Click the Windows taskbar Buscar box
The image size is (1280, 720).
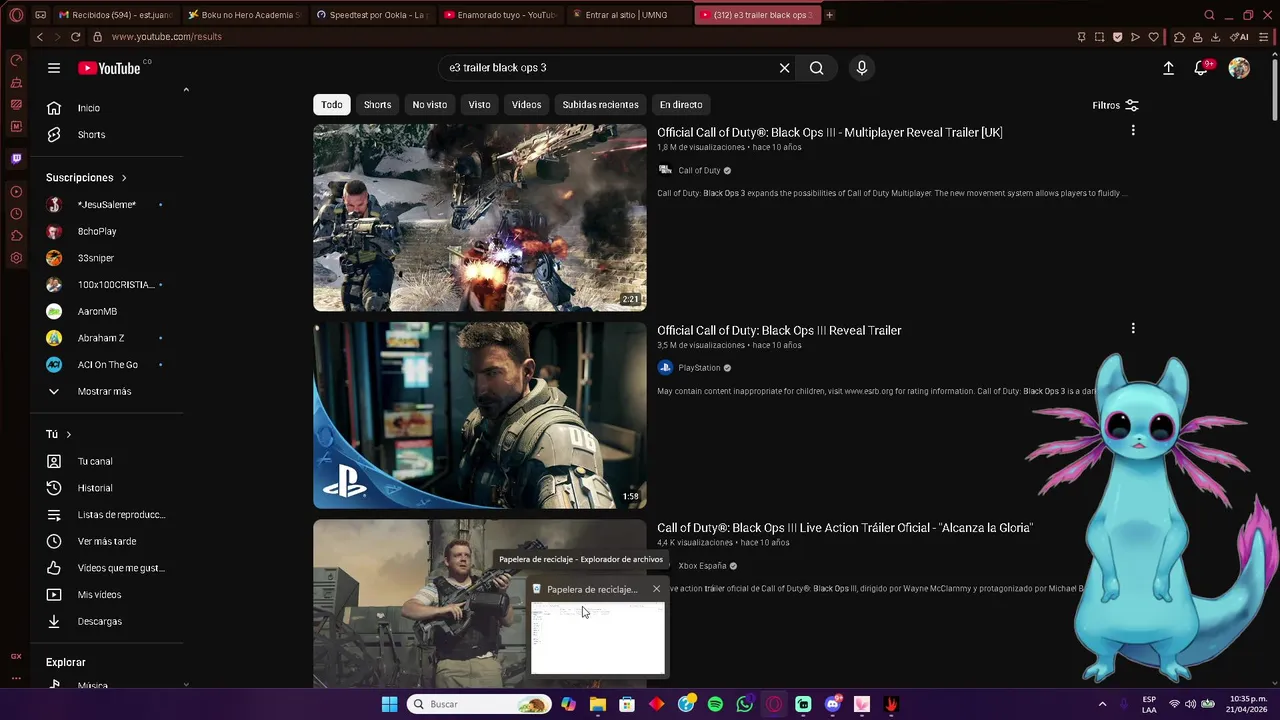480,704
